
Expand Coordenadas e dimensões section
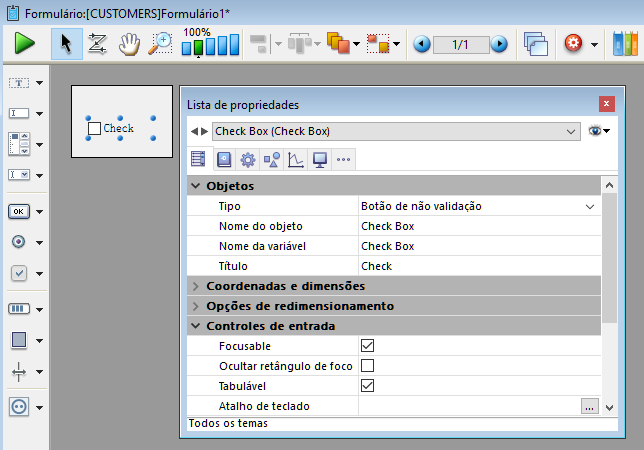196,286
